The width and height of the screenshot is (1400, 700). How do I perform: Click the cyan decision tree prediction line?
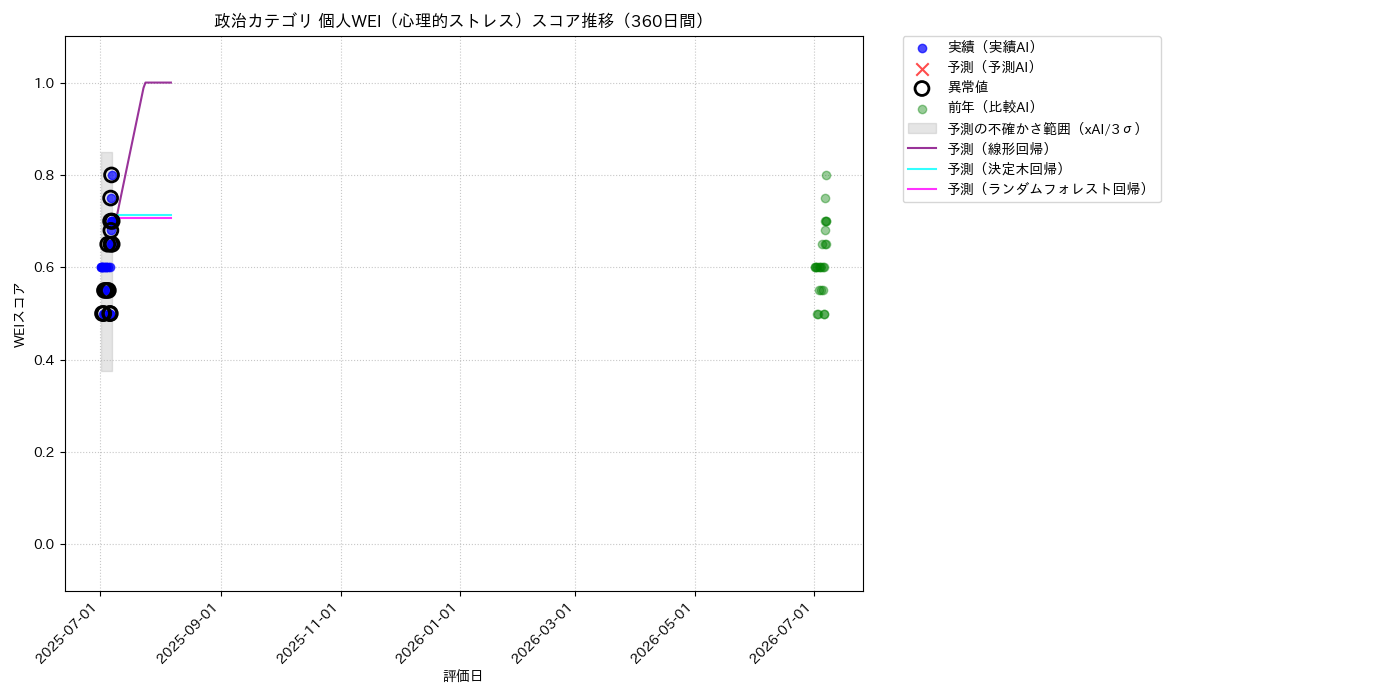[145, 214]
